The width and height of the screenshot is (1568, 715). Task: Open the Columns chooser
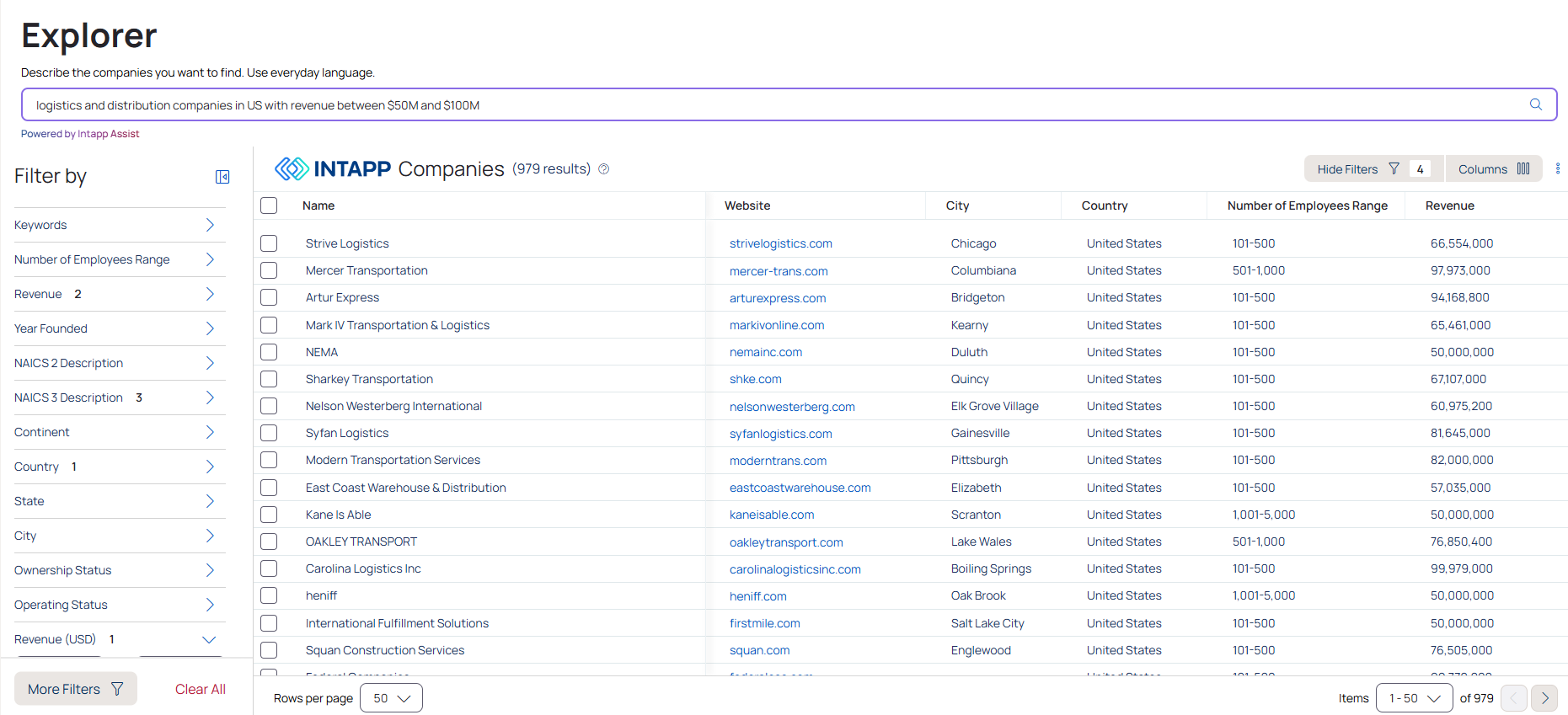pyautogui.click(x=1493, y=169)
